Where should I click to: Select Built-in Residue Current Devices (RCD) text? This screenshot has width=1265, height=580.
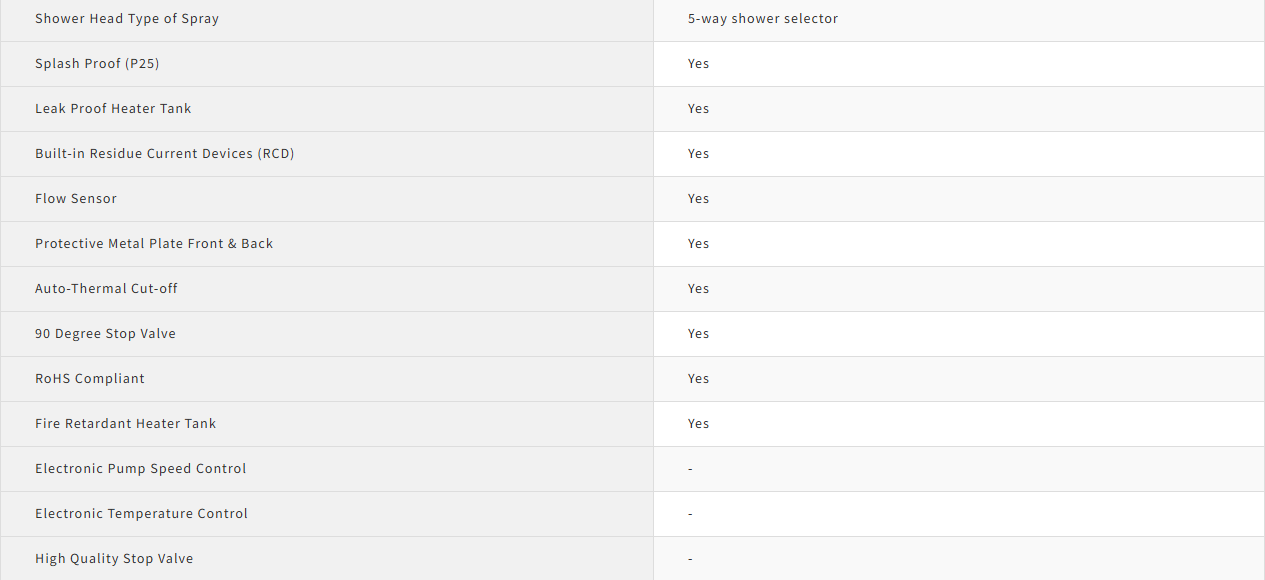(165, 154)
